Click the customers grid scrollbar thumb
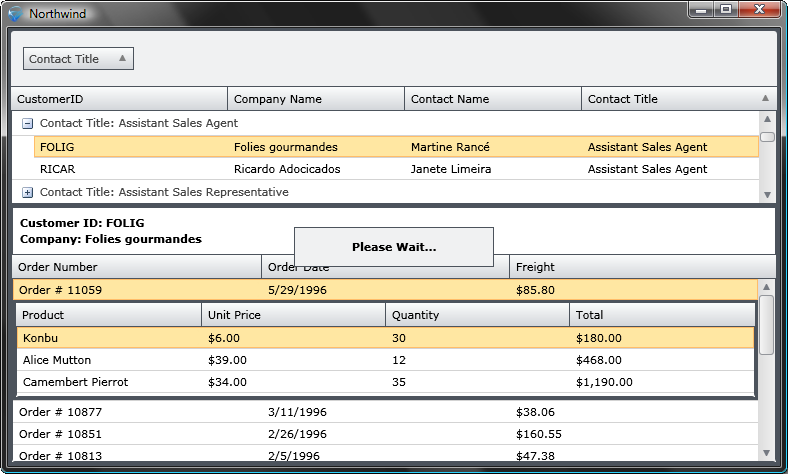The width and height of the screenshot is (788, 474). click(767, 137)
